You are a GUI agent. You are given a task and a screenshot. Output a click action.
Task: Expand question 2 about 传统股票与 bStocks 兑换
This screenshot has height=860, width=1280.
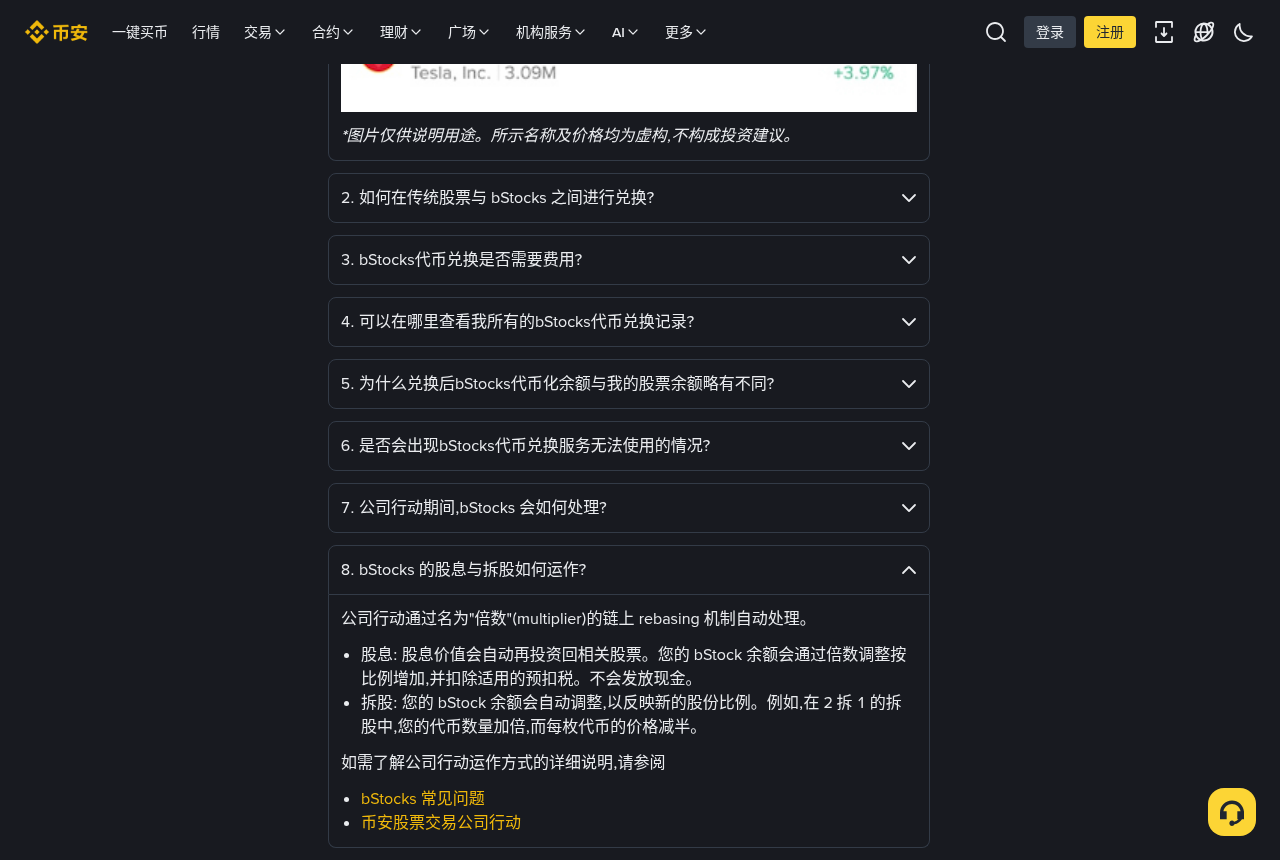[x=629, y=198]
